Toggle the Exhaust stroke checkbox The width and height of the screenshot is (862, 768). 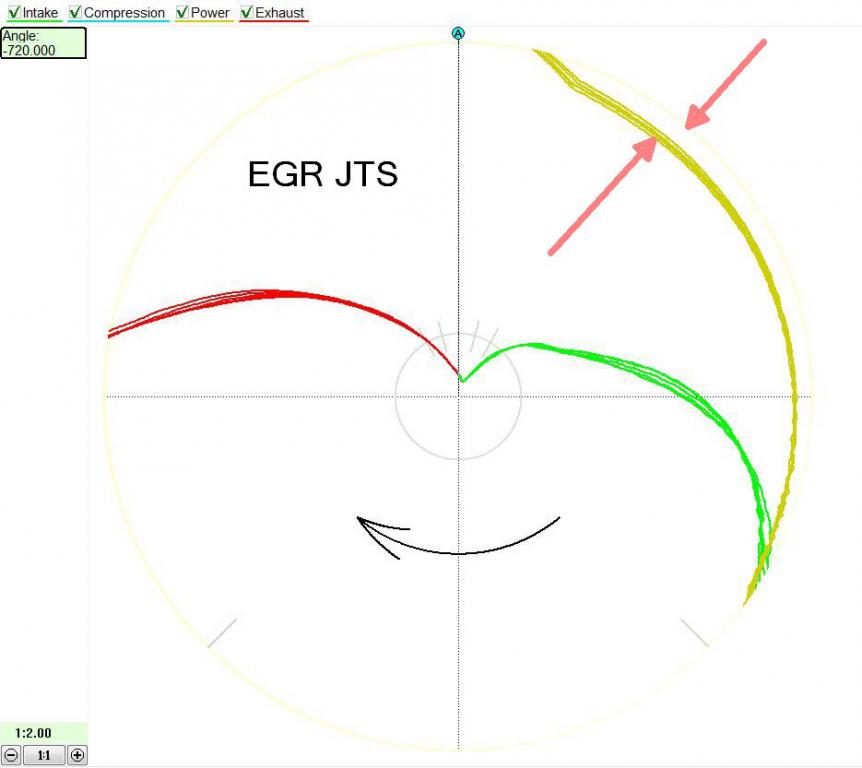(x=246, y=12)
